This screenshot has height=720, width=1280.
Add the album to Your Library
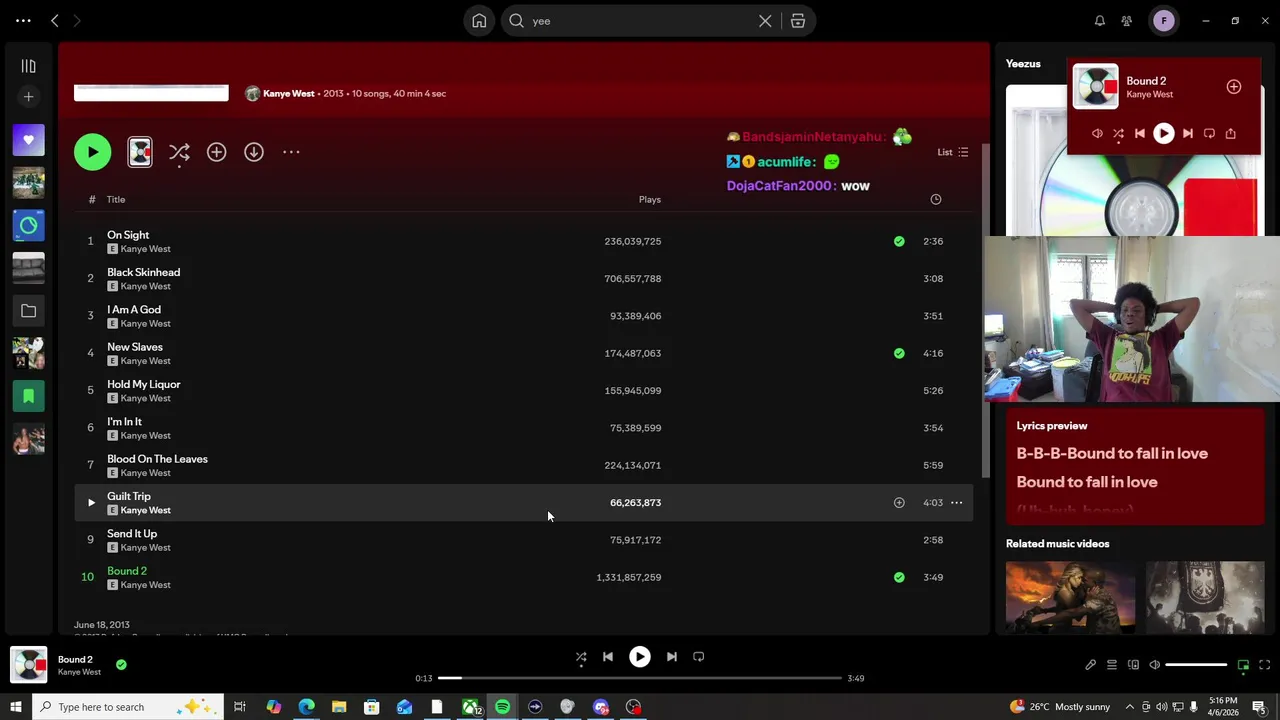[x=216, y=152]
